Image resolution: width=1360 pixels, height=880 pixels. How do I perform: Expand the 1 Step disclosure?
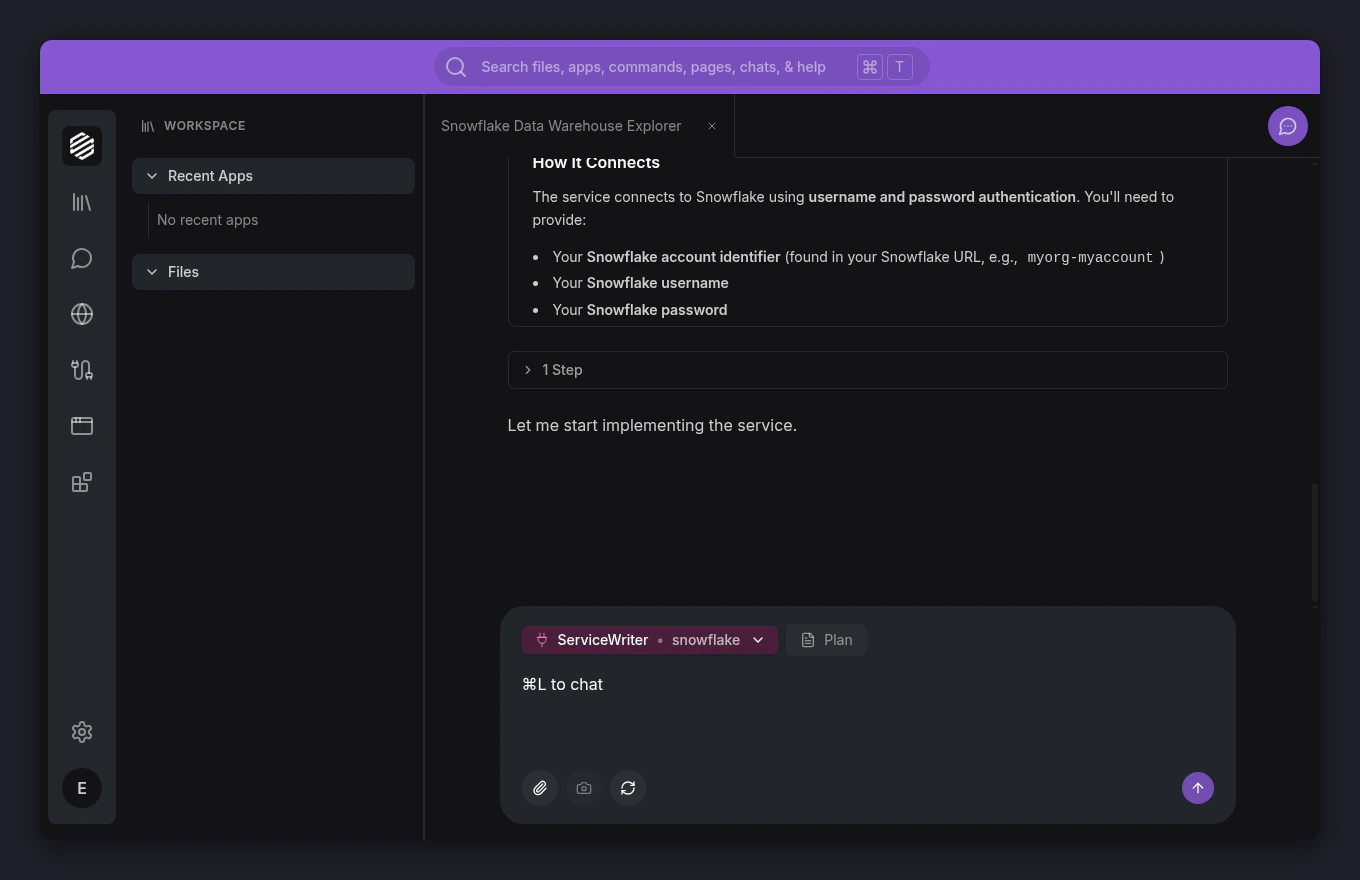(x=867, y=370)
